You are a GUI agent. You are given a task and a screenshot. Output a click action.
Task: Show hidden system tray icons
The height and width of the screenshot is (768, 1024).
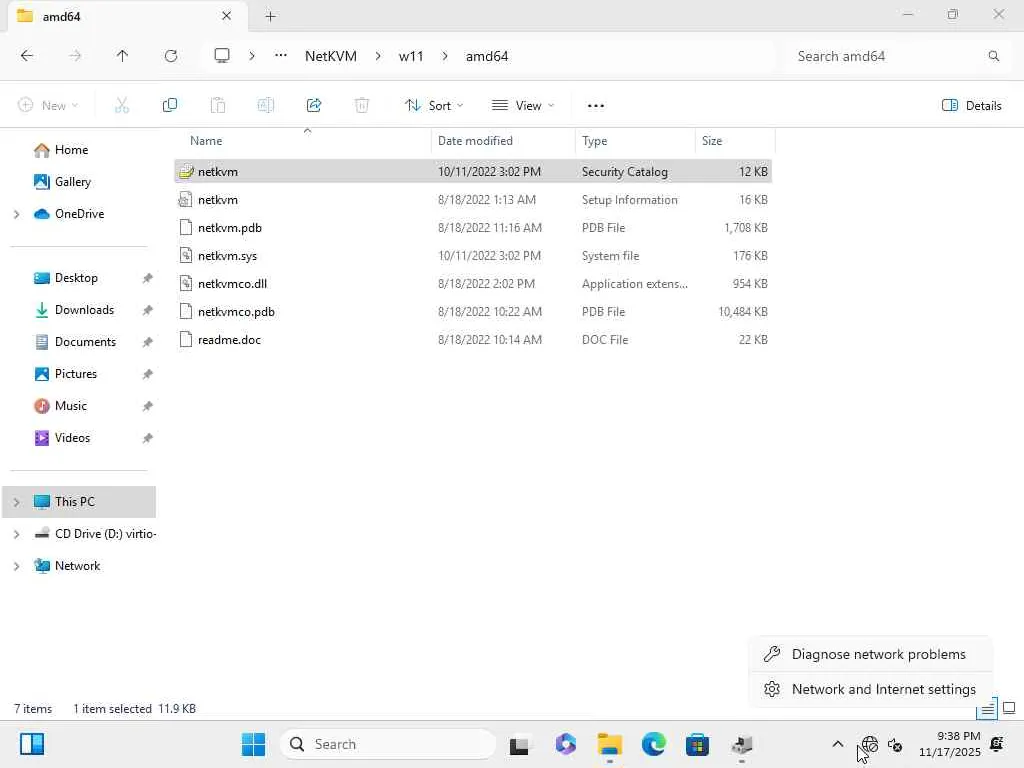(x=838, y=744)
